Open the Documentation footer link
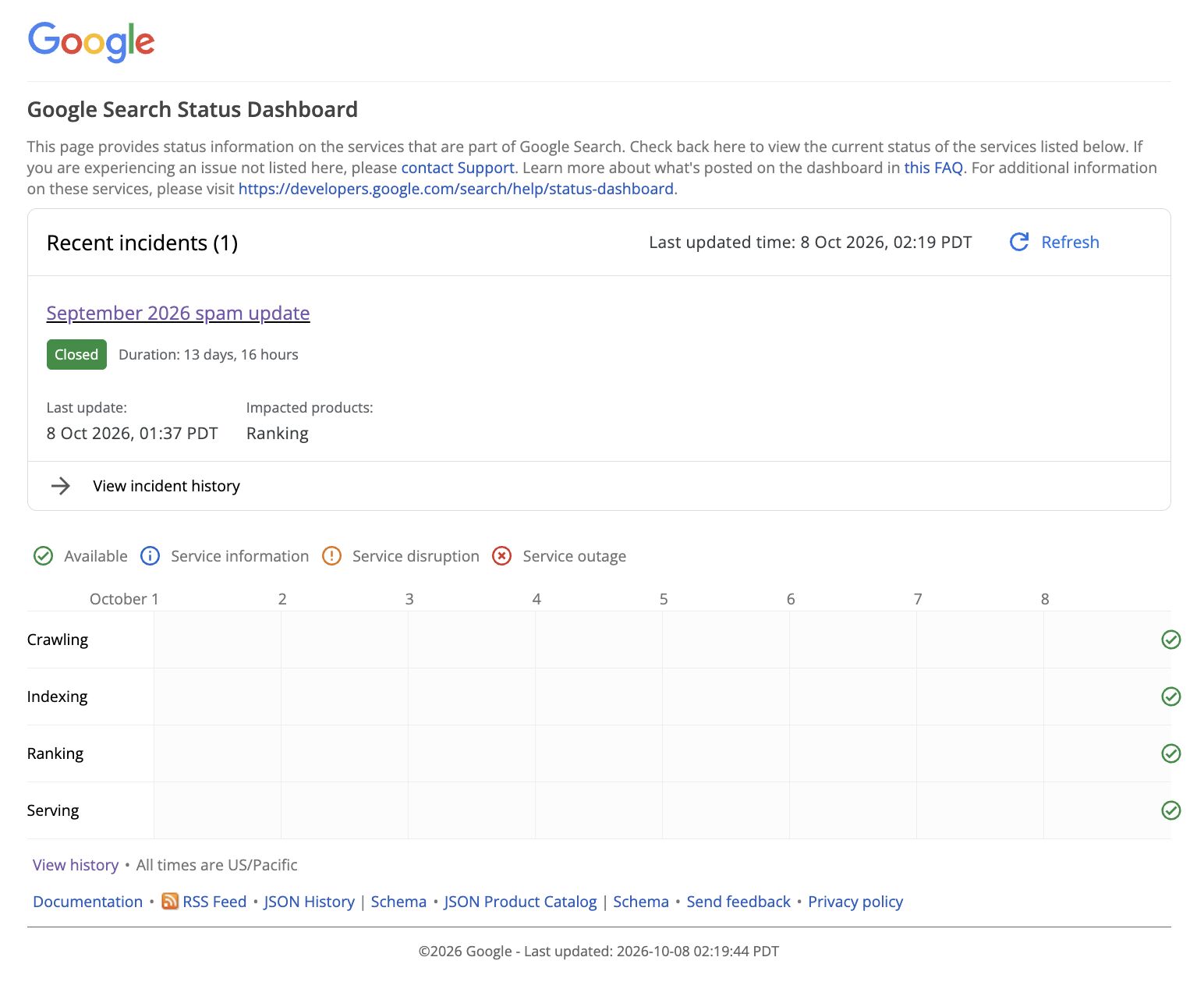 (88, 902)
